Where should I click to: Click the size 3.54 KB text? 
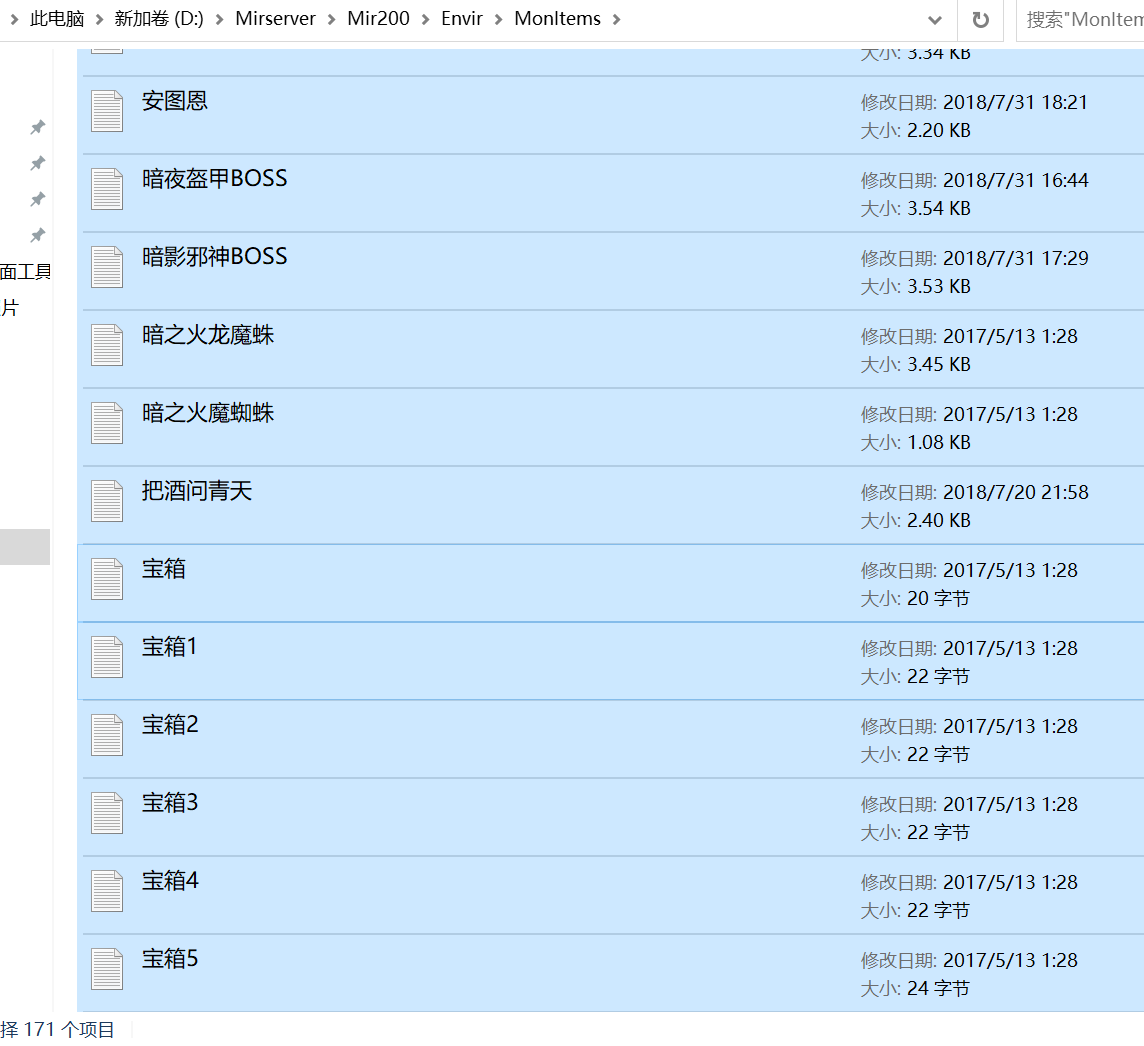point(938,209)
